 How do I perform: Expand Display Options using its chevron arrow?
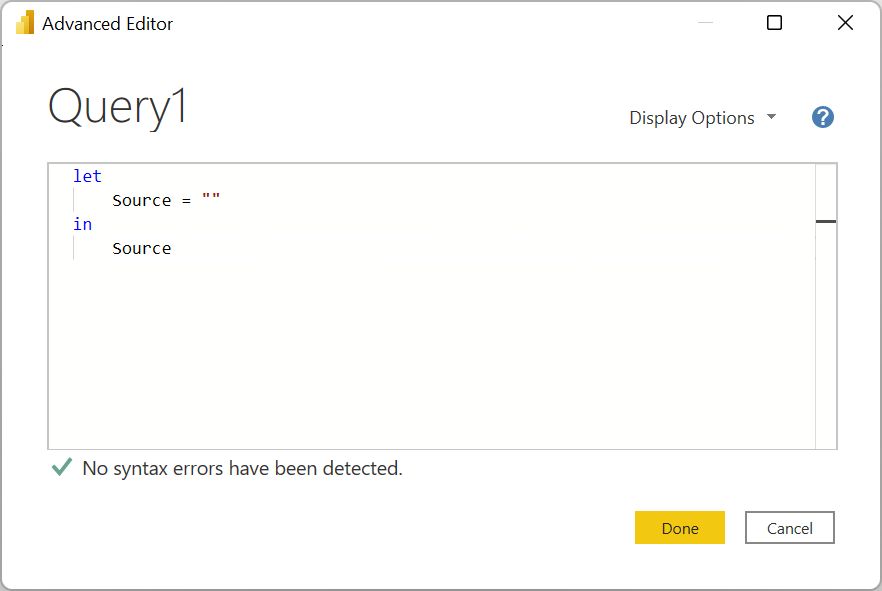[771, 117]
